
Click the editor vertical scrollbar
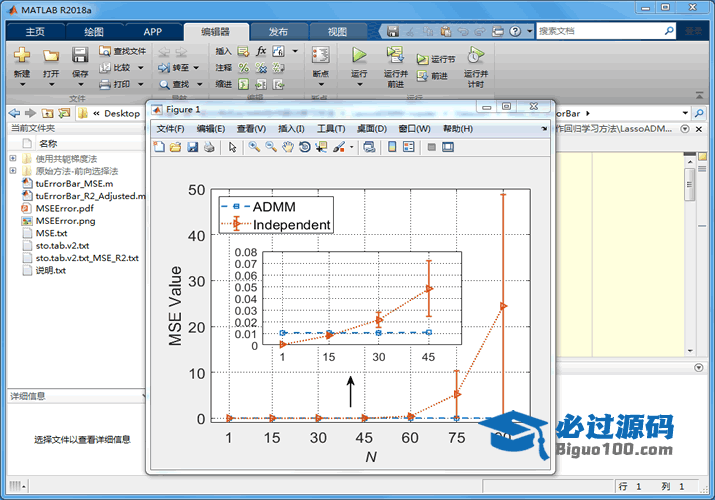pos(690,185)
